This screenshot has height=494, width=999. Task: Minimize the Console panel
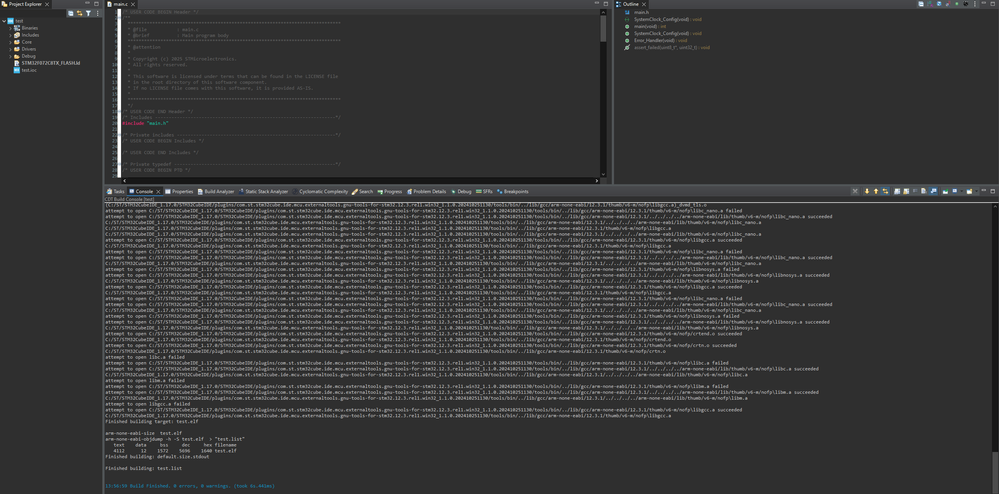point(984,191)
